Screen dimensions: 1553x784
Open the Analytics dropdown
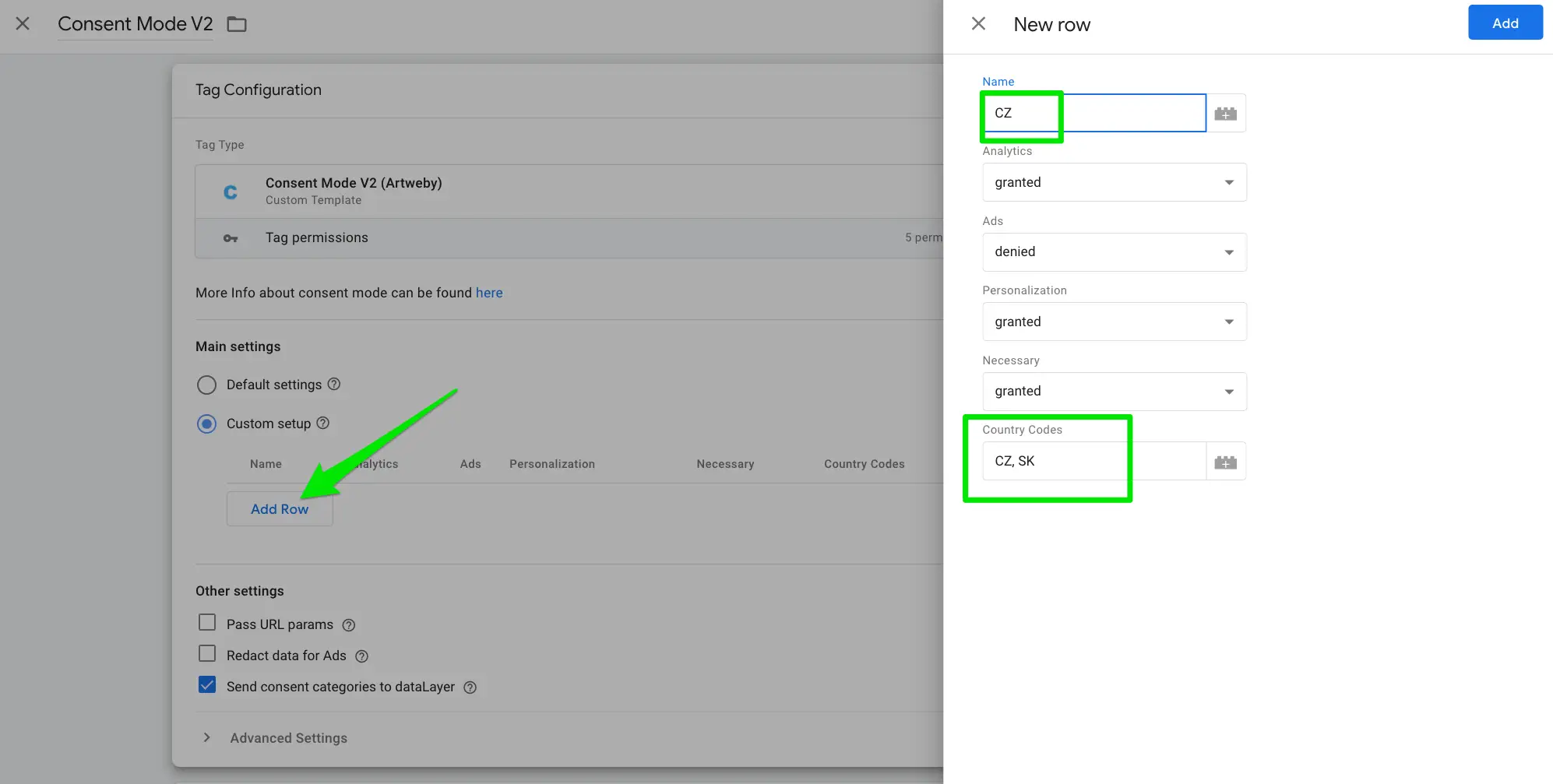(x=1115, y=182)
